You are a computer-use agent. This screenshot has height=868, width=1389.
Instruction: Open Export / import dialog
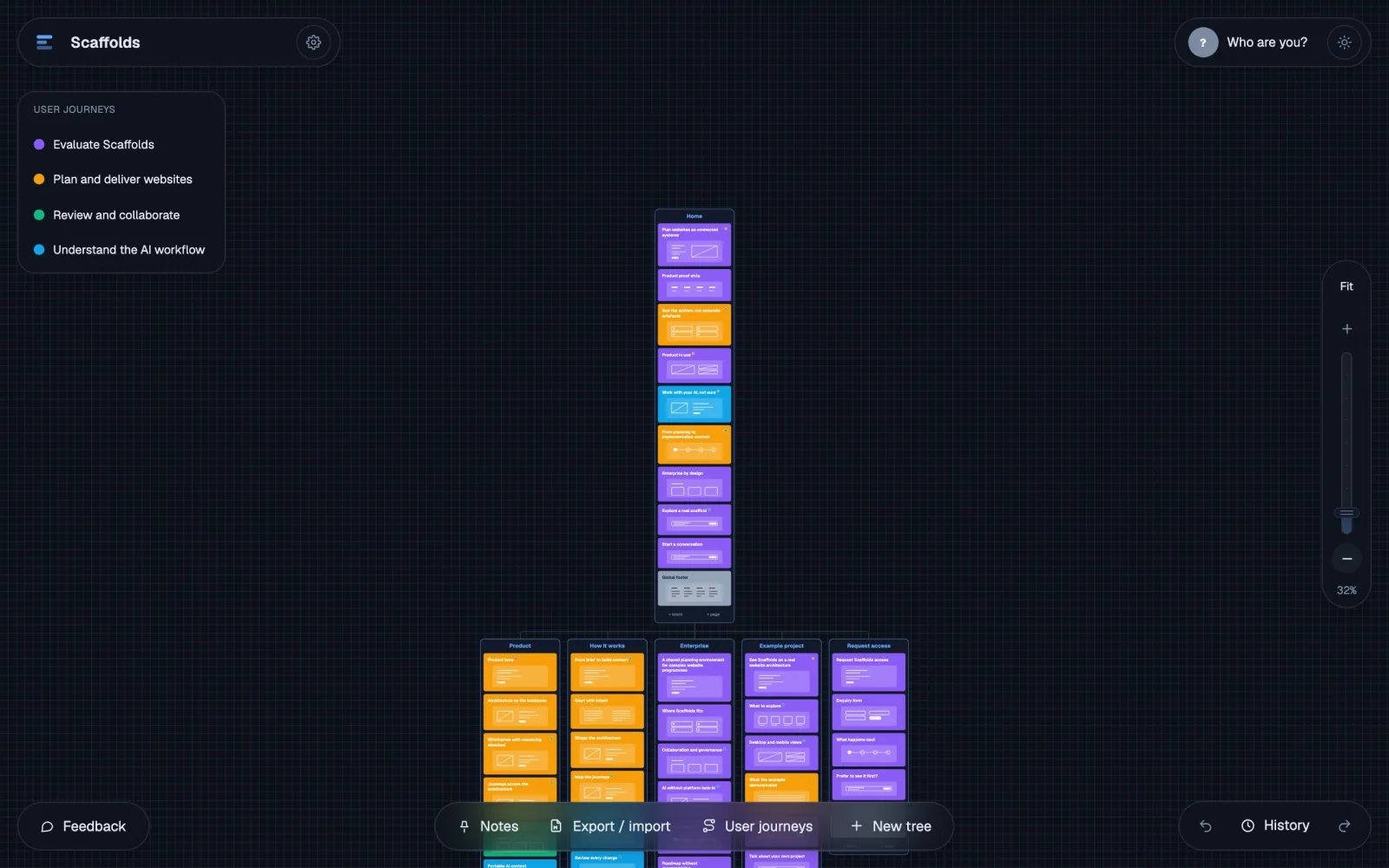[610, 826]
